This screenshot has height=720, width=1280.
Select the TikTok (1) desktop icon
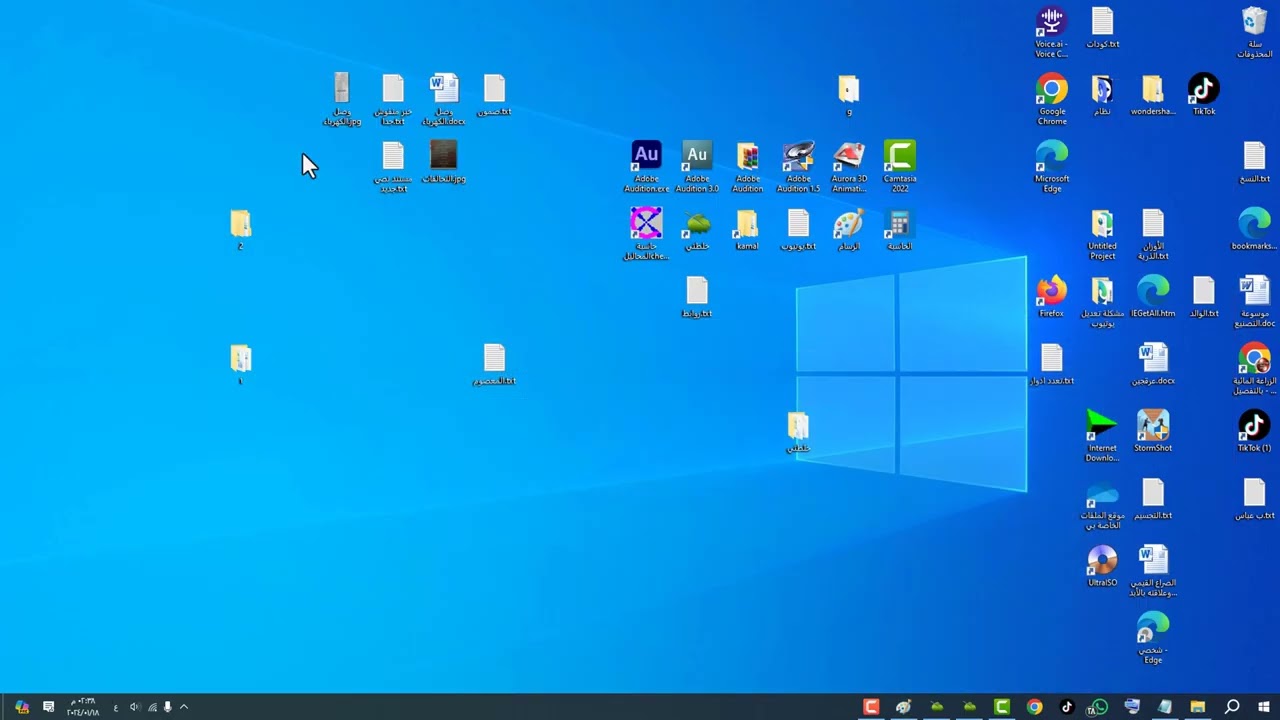[x=1254, y=431]
